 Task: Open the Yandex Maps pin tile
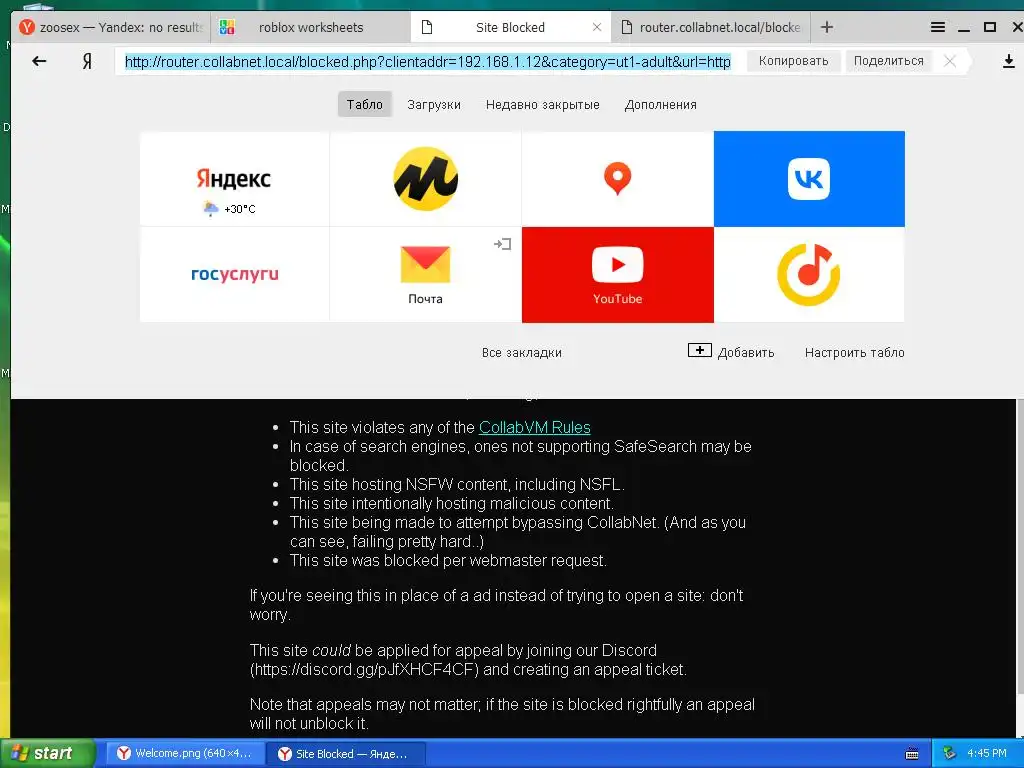click(618, 179)
